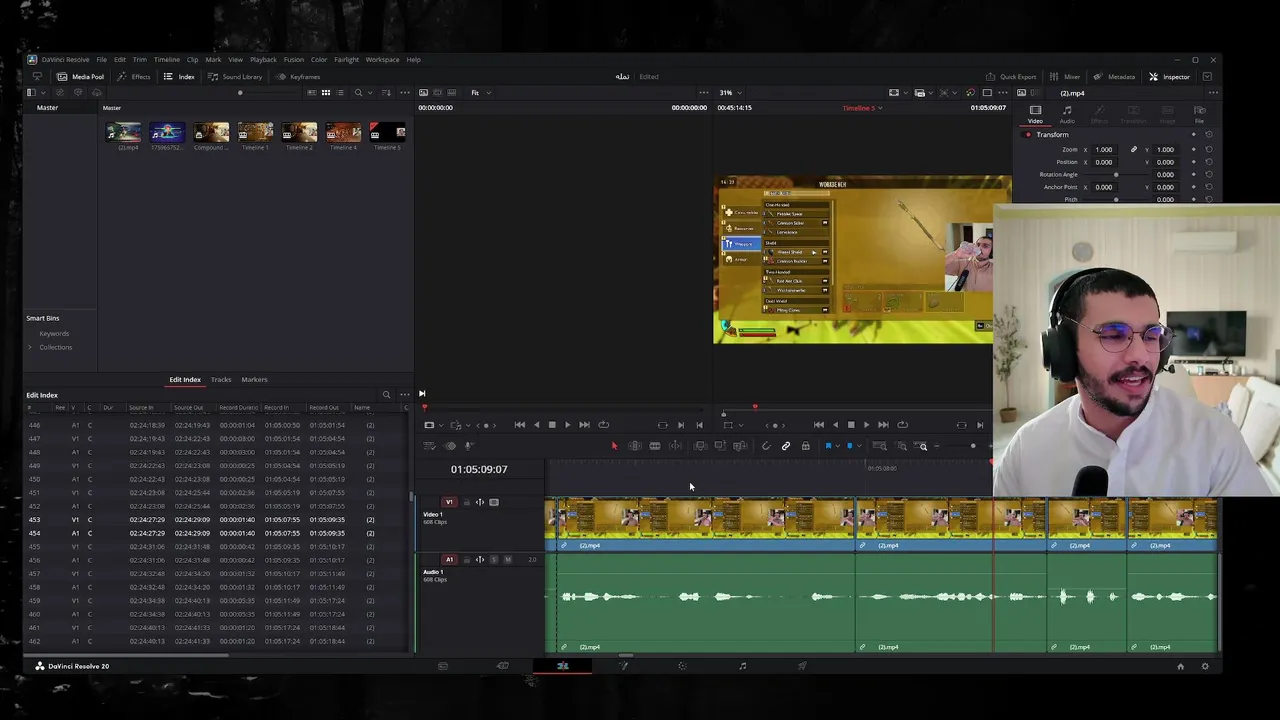
Task: Click Quick Export button
Action: click(x=1011, y=77)
